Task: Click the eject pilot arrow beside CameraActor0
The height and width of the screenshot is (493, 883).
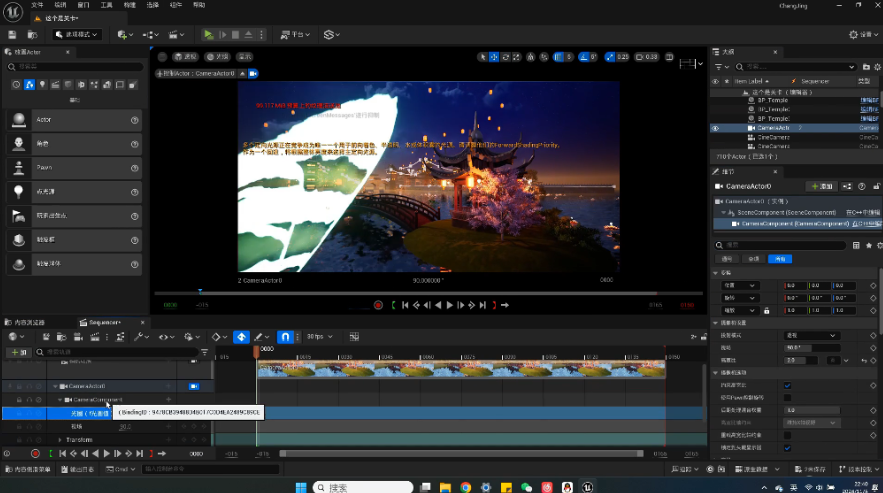Action: 242,74
